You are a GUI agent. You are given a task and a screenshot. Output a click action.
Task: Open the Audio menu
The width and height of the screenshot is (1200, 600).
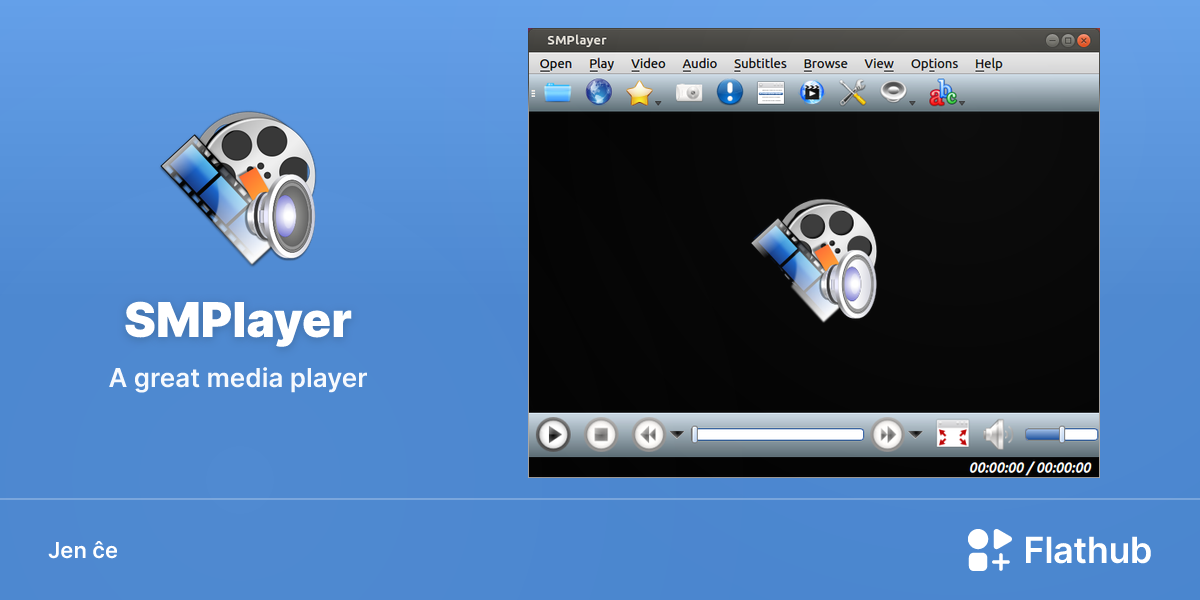[700, 64]
